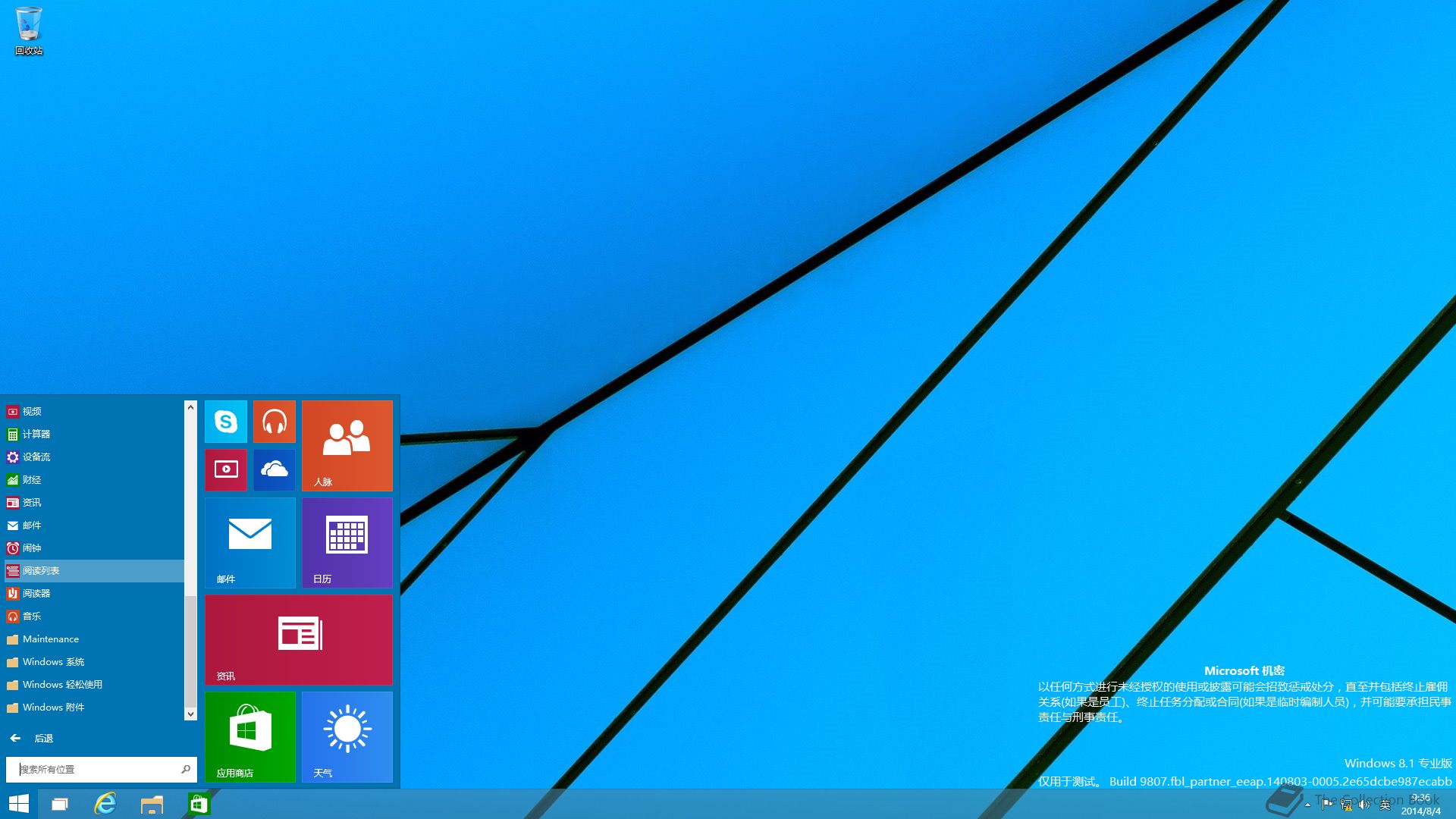
Task: Open Task View from the taskbar
Action: (60, 804)
